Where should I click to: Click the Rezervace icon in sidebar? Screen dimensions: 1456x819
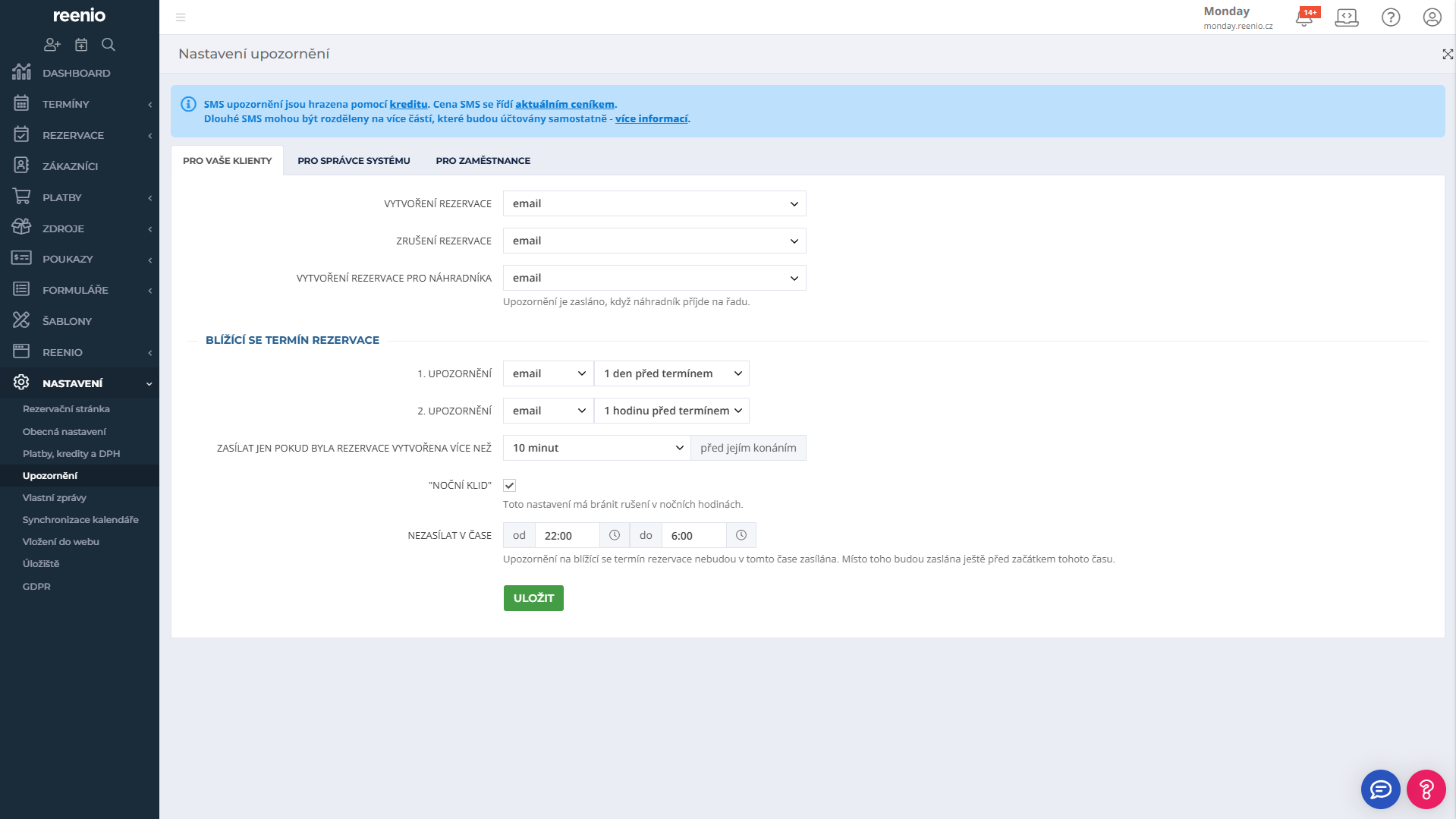pyautogui.click(x=21, y=134)
